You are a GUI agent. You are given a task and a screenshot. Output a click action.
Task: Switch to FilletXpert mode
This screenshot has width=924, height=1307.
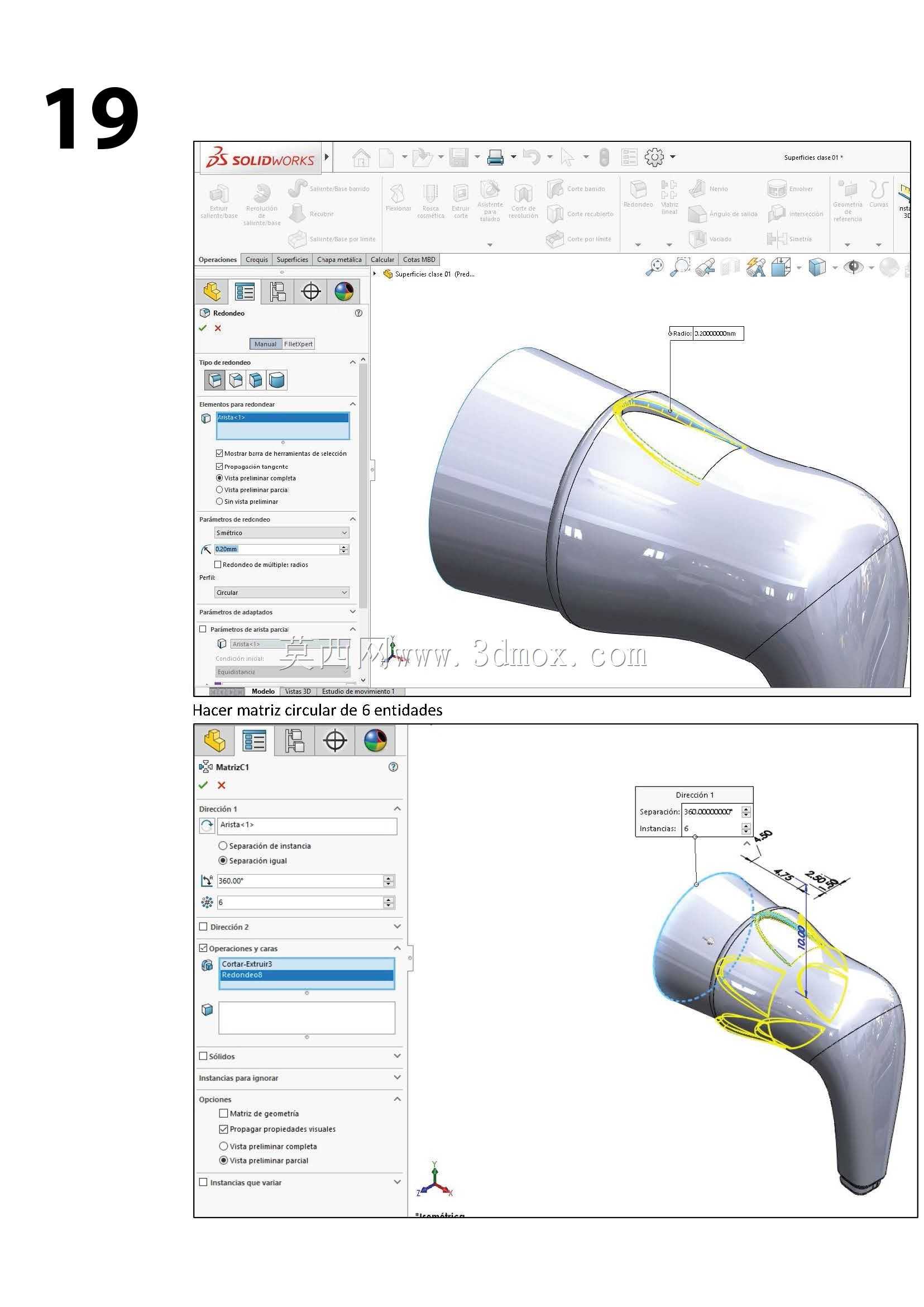pos(298,344)
